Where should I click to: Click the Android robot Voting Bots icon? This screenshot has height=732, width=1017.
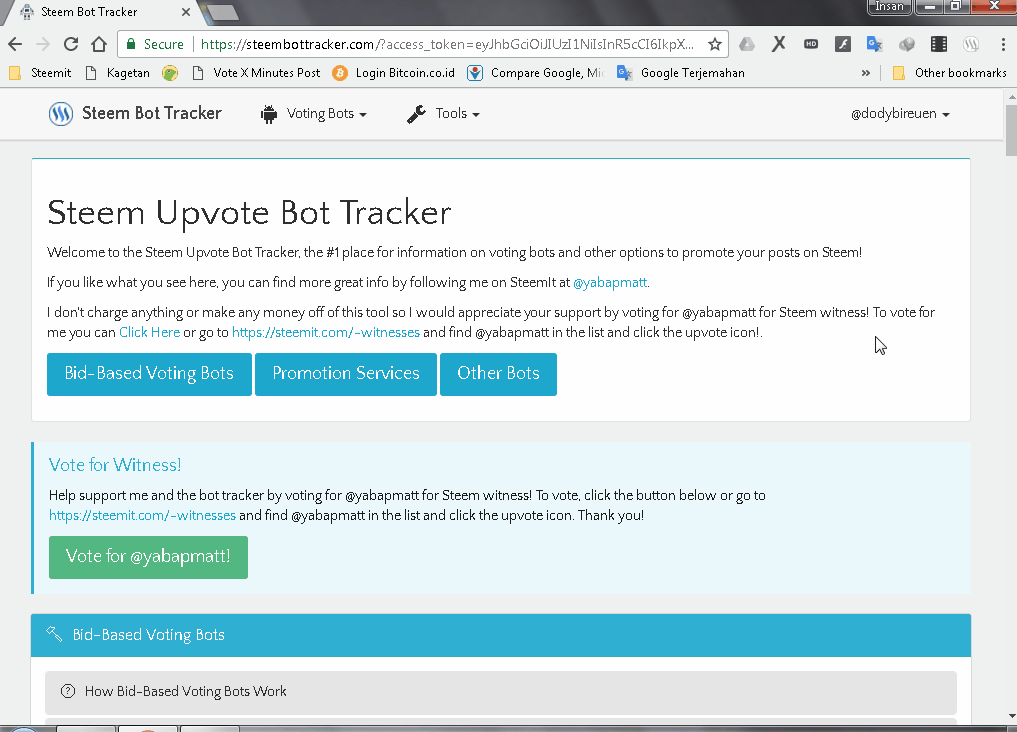click(269, 114)
